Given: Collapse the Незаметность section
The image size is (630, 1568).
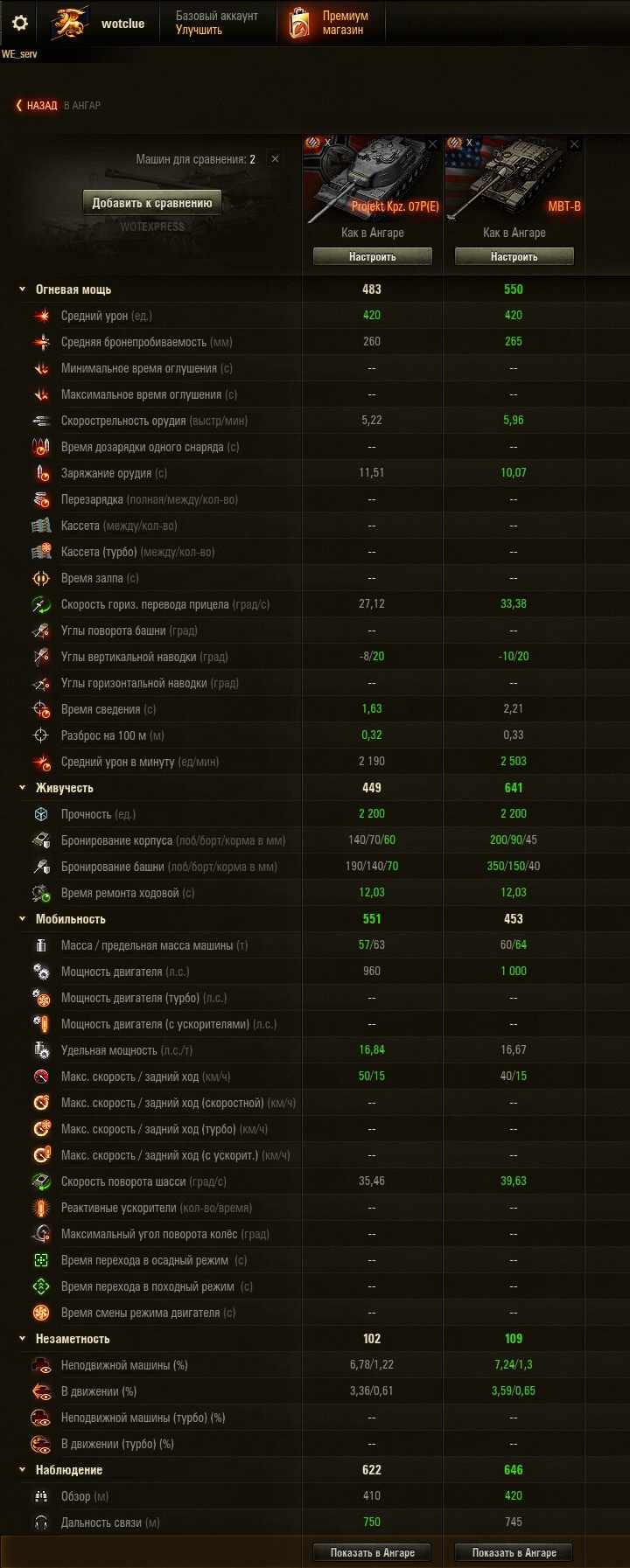Looking at the screenshot, I should coord(23,1339).
